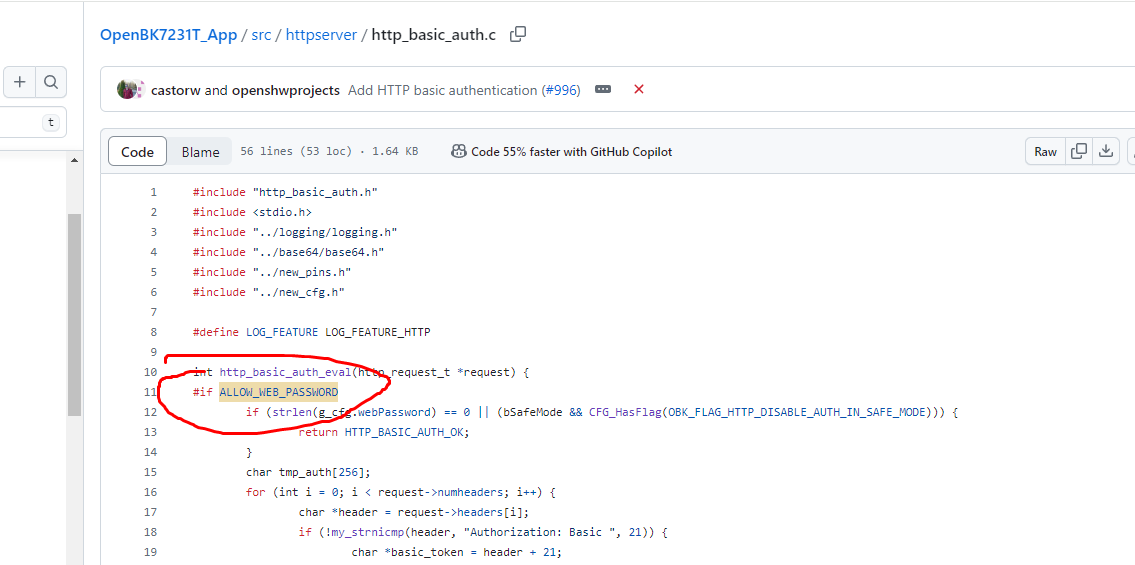Open 'Add HTTP basic authentication' commit message
The height and width of the screenshot is (565, 1135).
442,90
